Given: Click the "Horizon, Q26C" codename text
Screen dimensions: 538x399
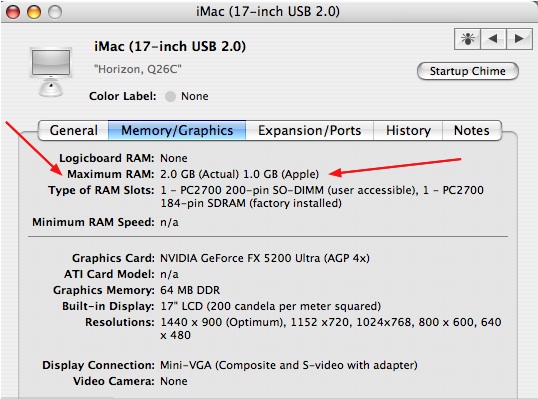Looking at the screenshot, I should (138, 69).
